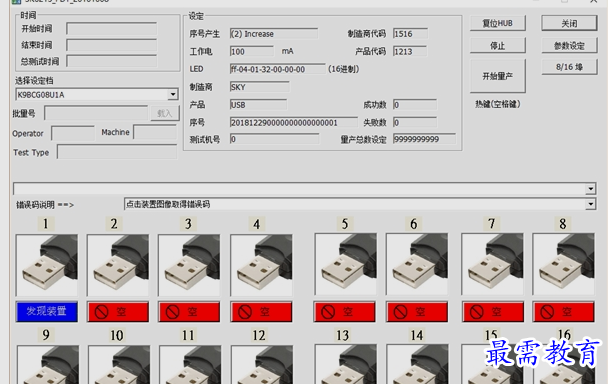
Task: Click the 热键(空格键) hotkey label
Action: click(497, 104)
